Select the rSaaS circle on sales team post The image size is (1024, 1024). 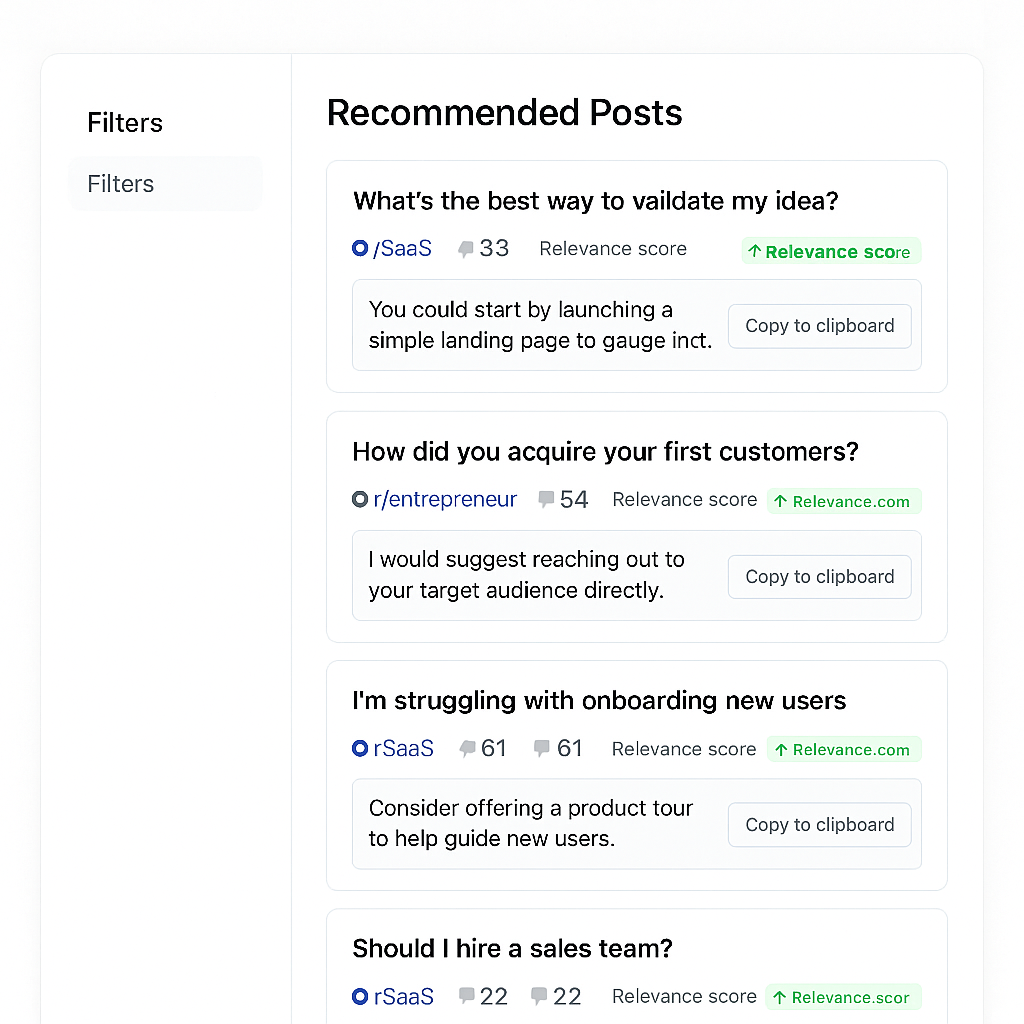(x=360, y=996)
